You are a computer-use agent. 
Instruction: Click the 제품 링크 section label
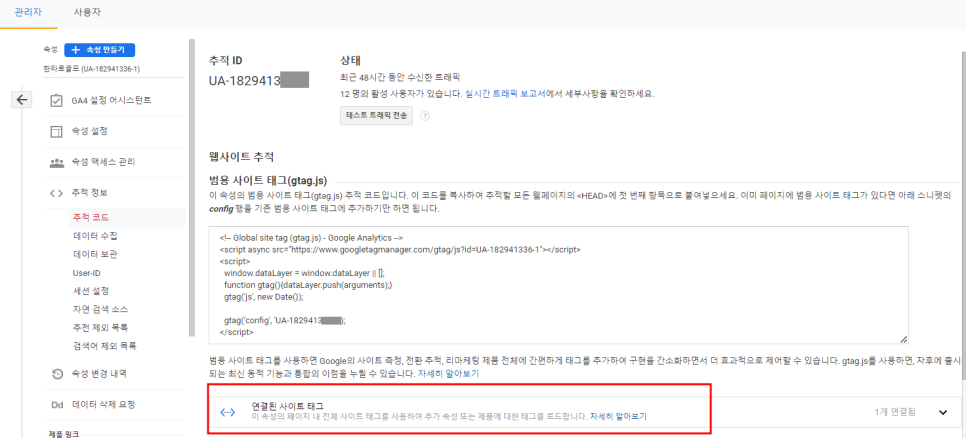[63, 434]
